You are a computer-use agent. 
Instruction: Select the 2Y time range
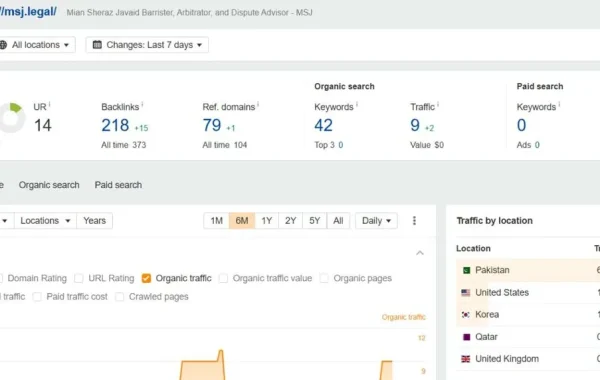point(290,221)
